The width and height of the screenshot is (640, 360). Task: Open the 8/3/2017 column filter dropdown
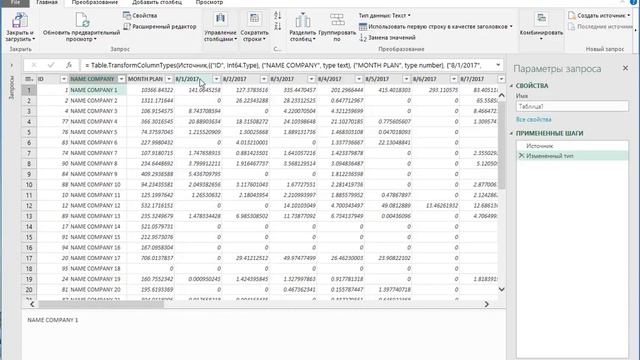click(311, 79)
